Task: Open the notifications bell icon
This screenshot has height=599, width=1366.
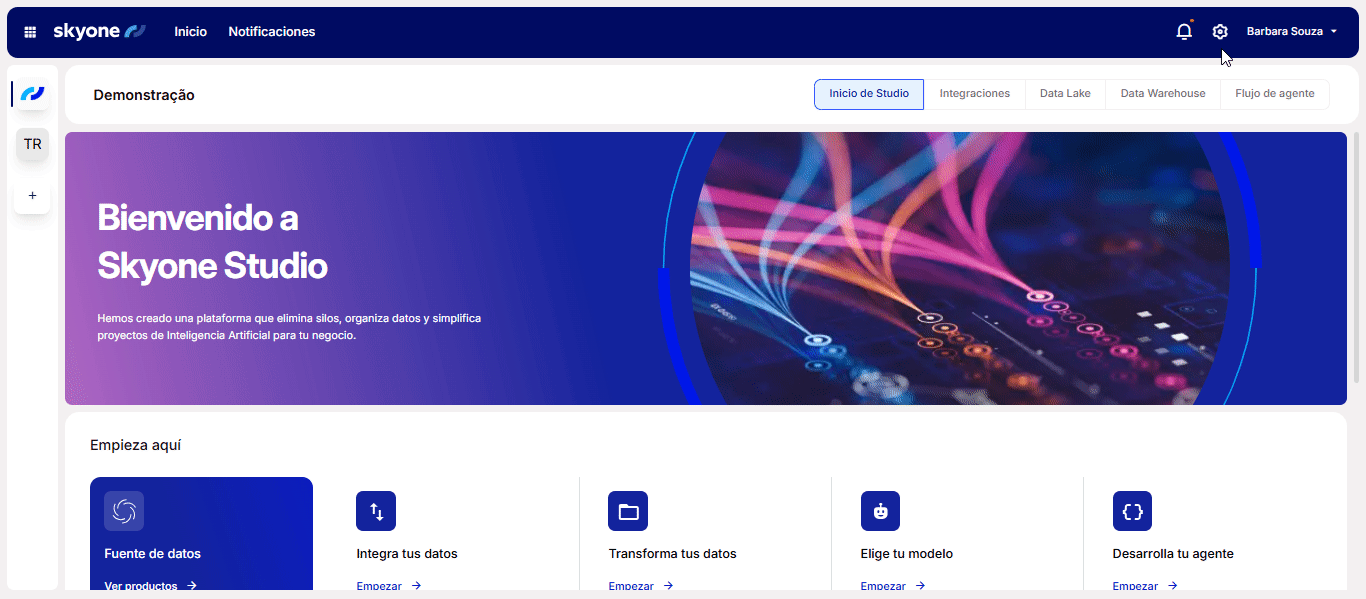Action: pyautogui.click(x=1184, y=32)
